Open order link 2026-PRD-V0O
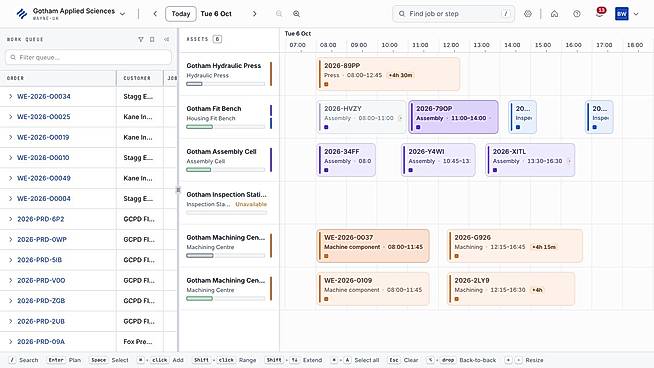This screenshot has width=654, height=368. coord(41,280)
